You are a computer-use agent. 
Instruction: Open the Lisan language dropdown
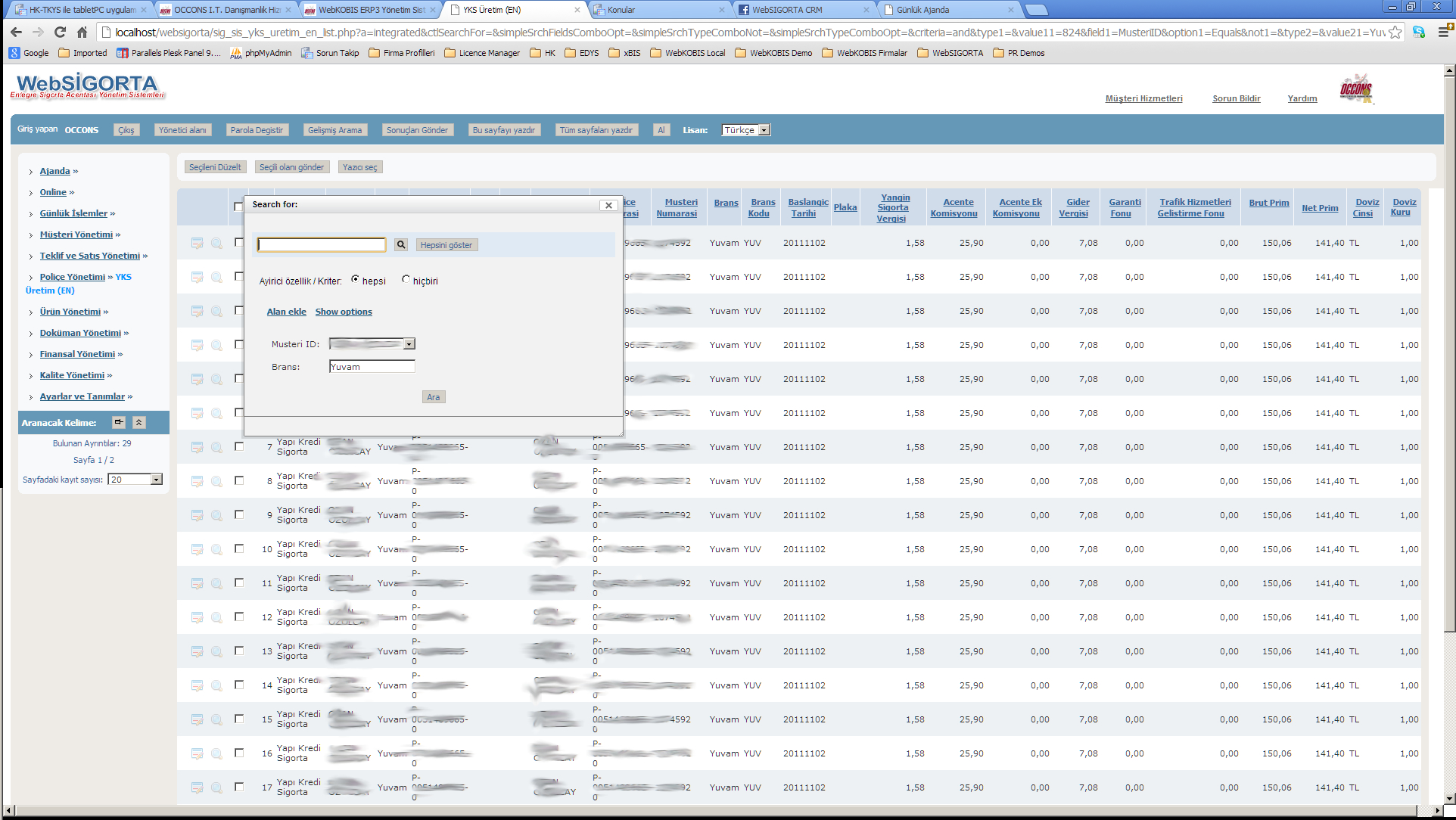[x=746, y=130]
